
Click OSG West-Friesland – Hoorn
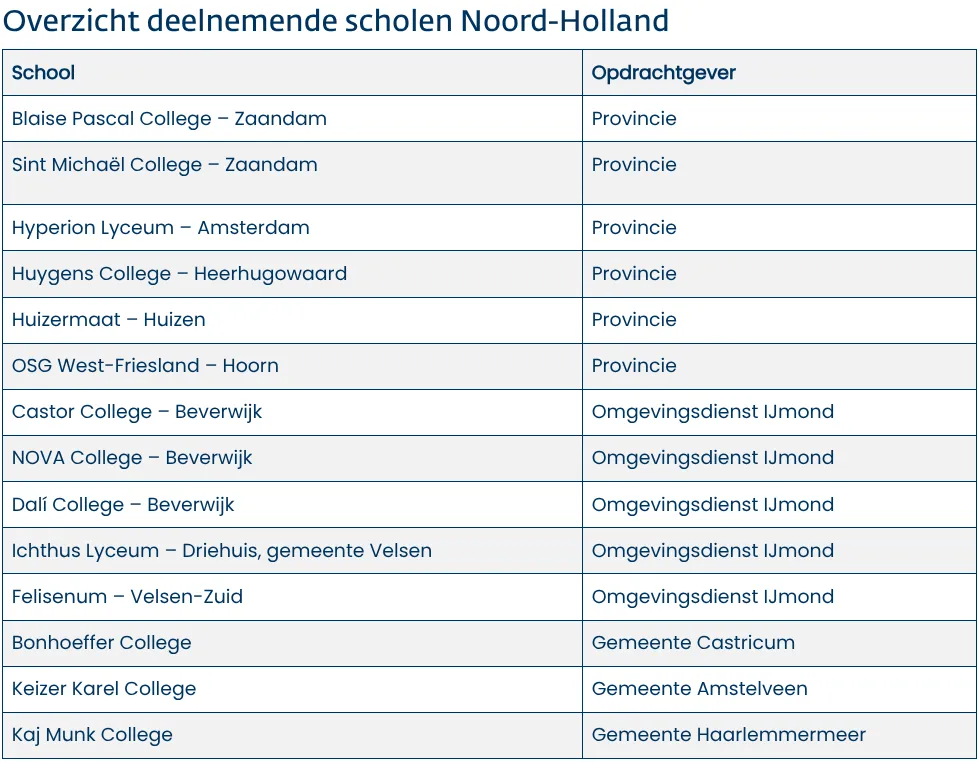(x=145, y=366)
